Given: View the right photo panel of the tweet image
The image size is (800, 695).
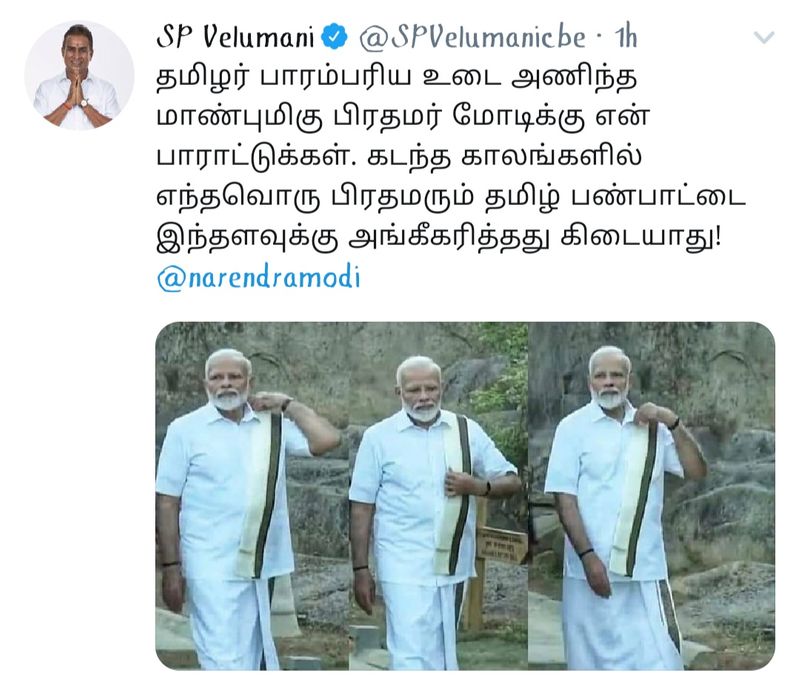Looking at the screenshot, I should (652, 495).
